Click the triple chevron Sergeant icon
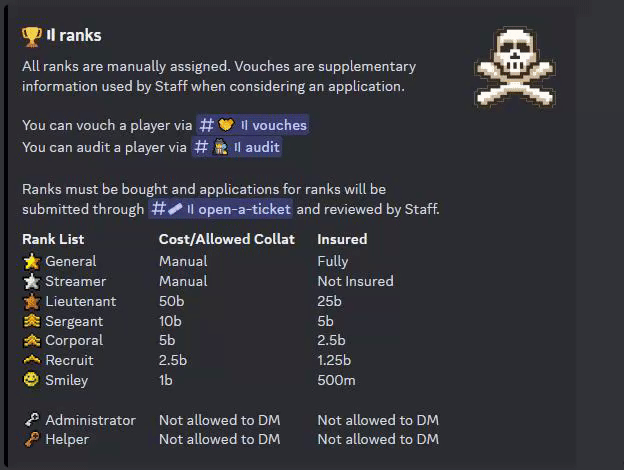The height and width of the screenshot is (470, 624). click(32, 321)
